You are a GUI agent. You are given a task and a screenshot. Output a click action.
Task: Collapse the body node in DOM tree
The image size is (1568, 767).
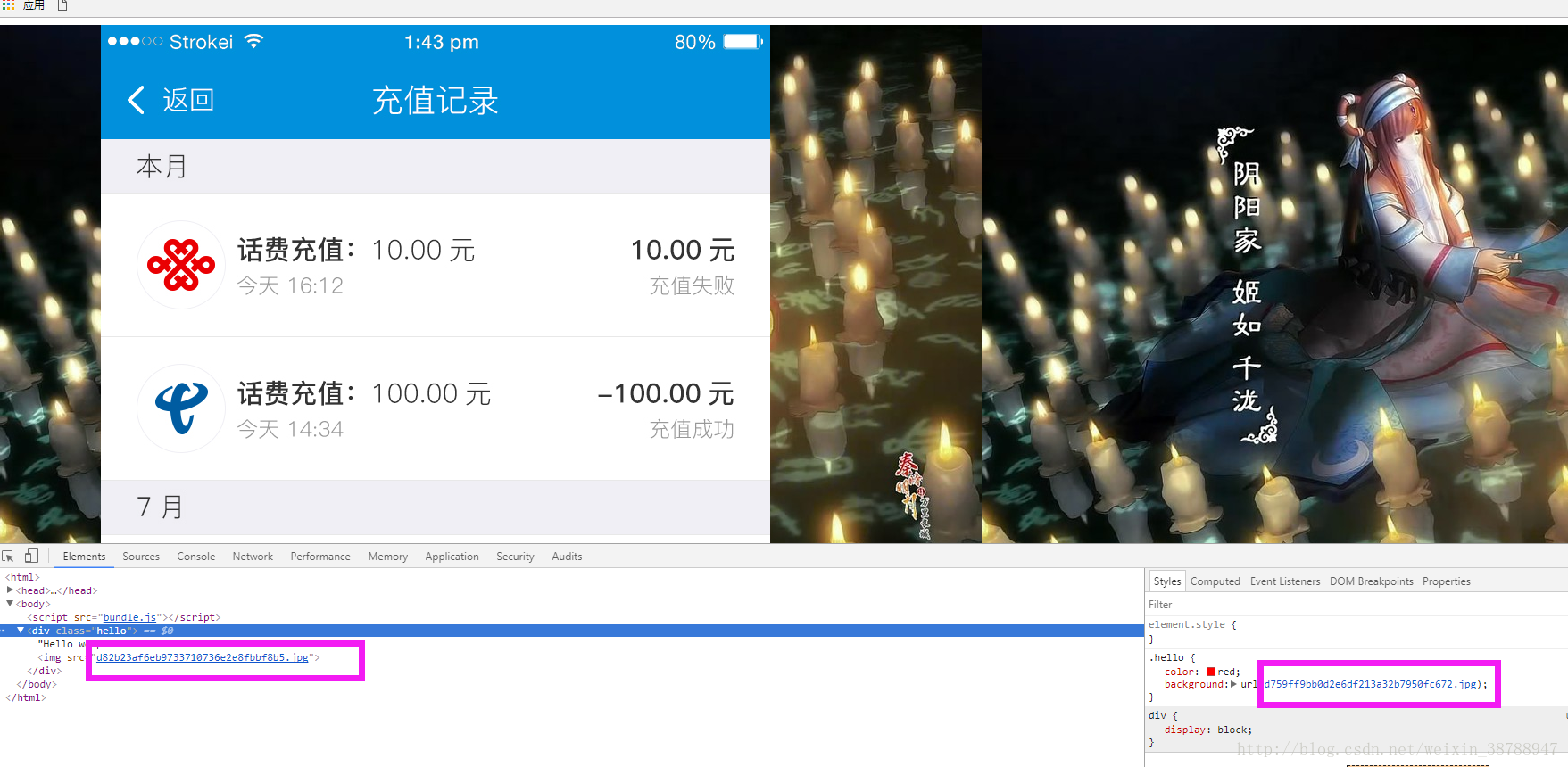tap(10, 604)
